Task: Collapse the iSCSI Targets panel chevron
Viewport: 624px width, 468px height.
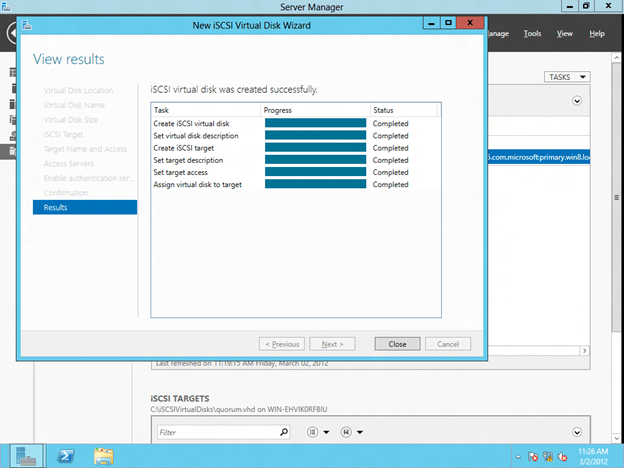Action: (x=577, y=432)
